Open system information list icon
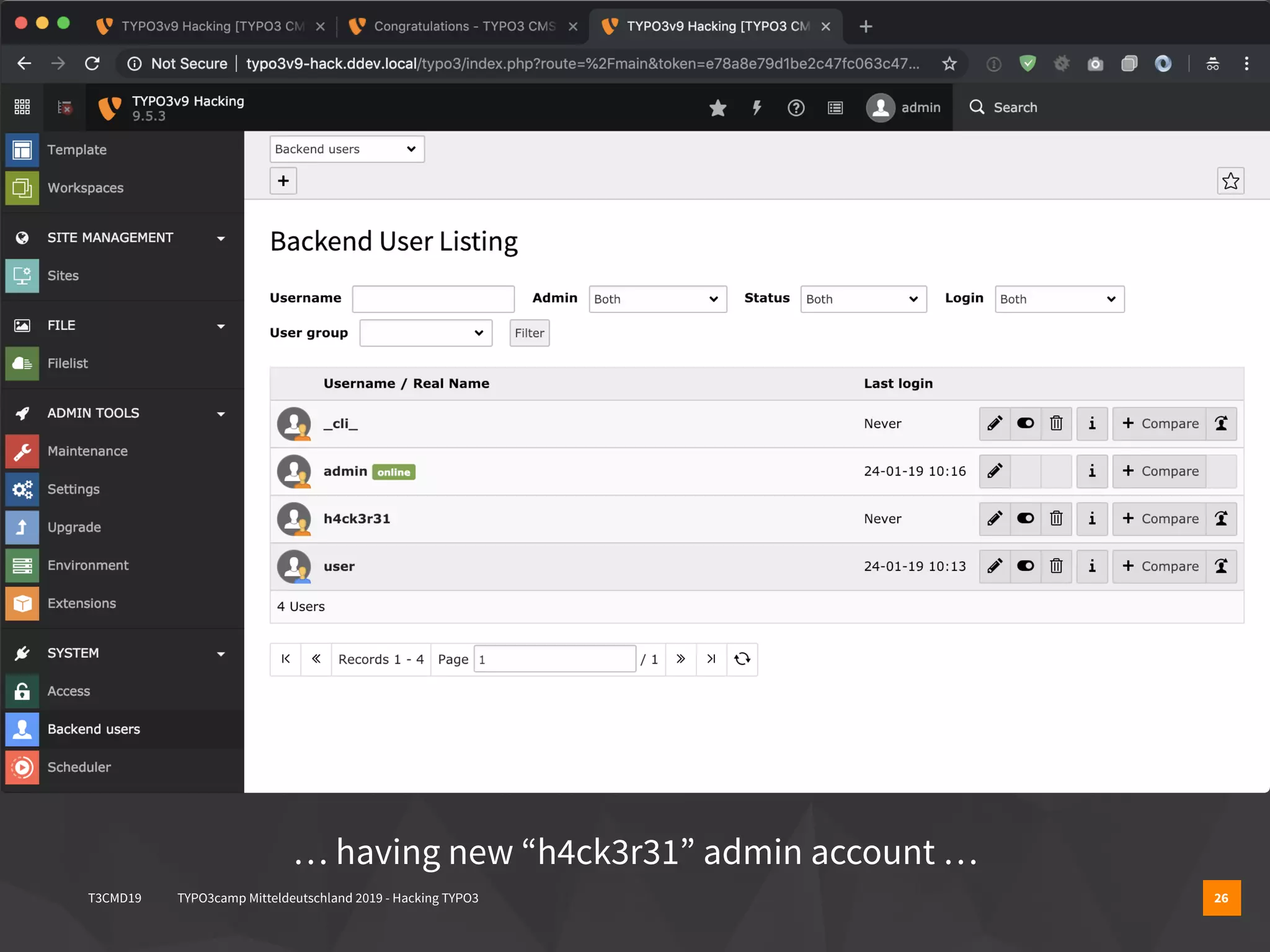 (835, 108)
